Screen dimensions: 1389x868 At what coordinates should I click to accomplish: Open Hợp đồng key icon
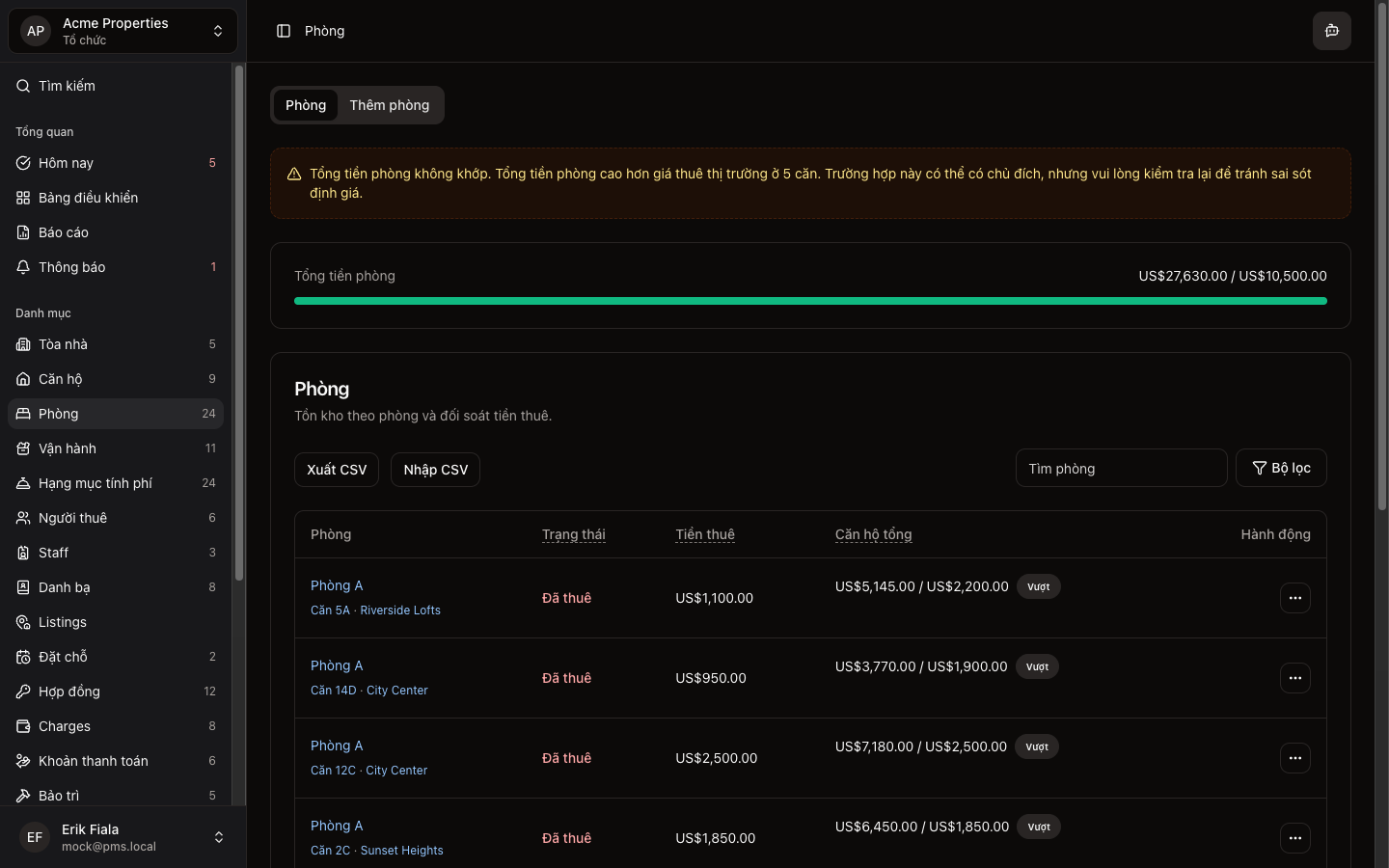pos(23,692)
